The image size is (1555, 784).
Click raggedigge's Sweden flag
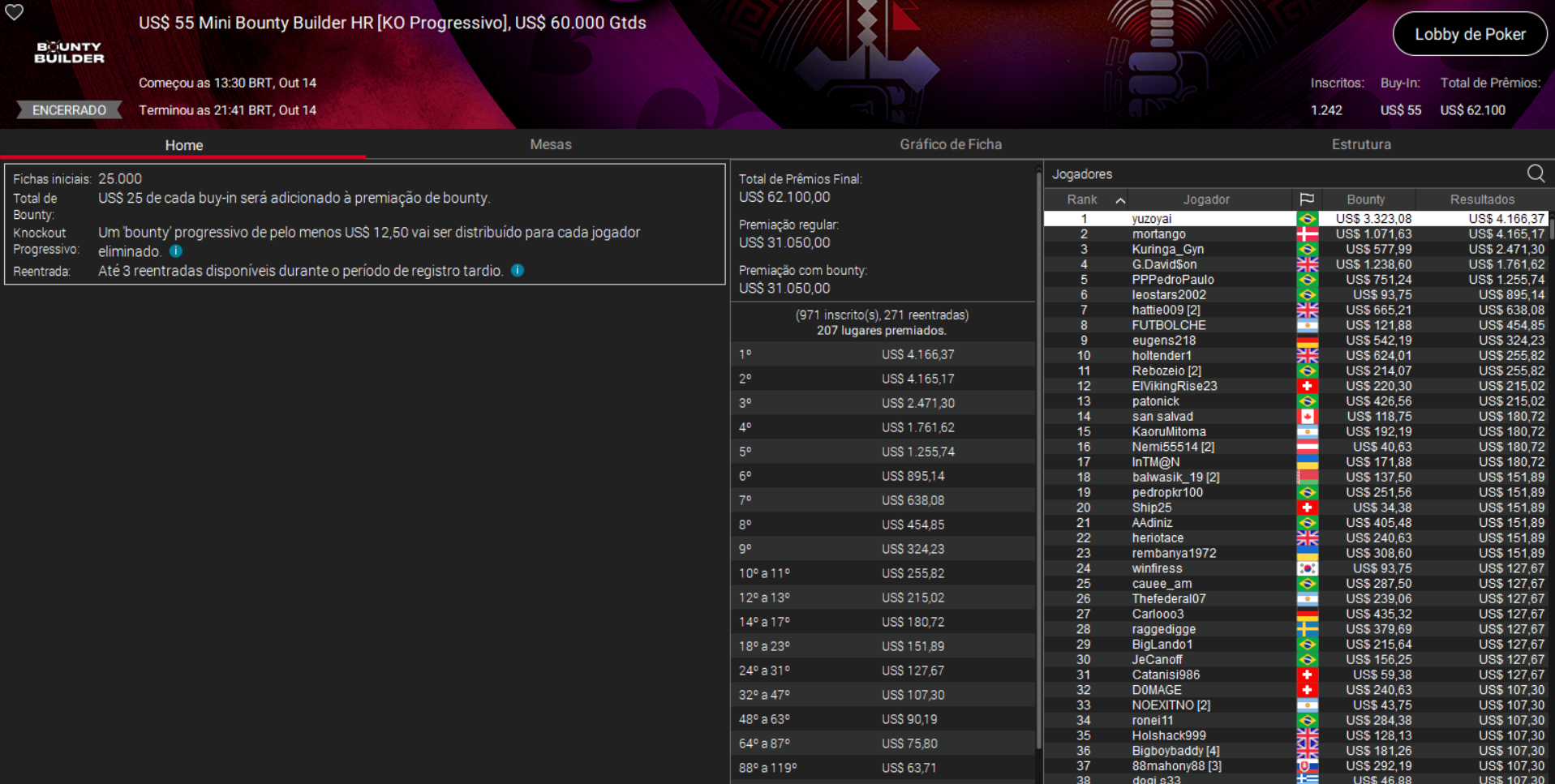(x=1307, y=629)
